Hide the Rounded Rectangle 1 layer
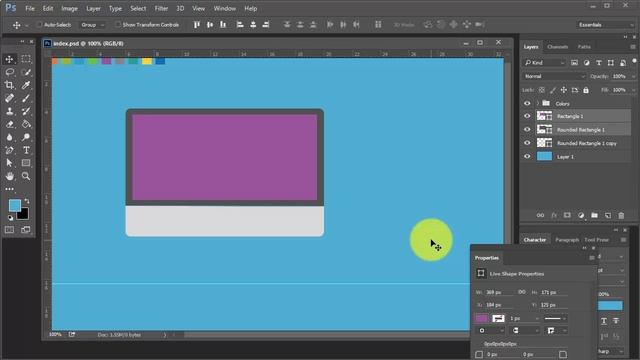The image size is (640, 360). tap(527, 129)
